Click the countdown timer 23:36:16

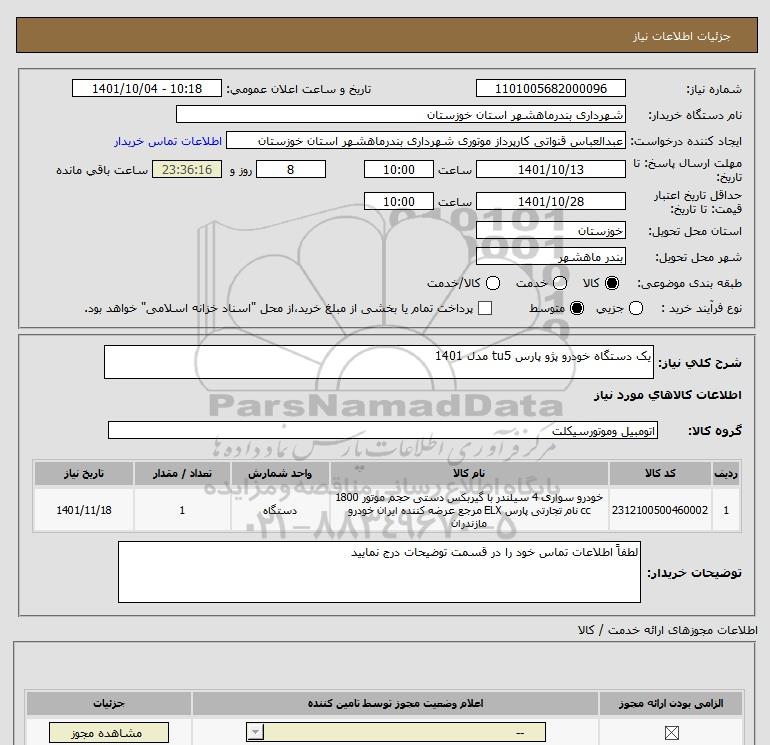point(187,169)
